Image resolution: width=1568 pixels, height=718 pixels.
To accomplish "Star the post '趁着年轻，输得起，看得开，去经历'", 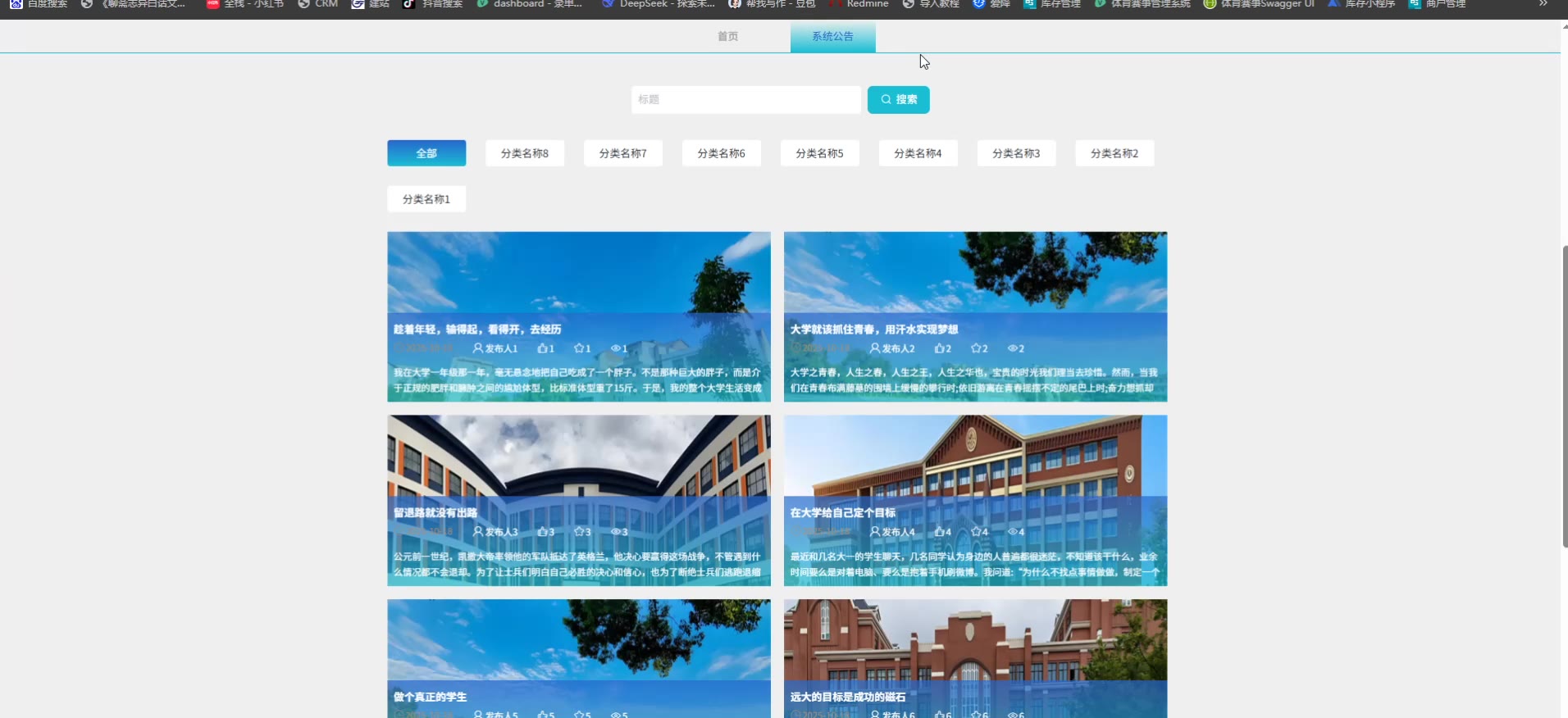I will 579,348.
